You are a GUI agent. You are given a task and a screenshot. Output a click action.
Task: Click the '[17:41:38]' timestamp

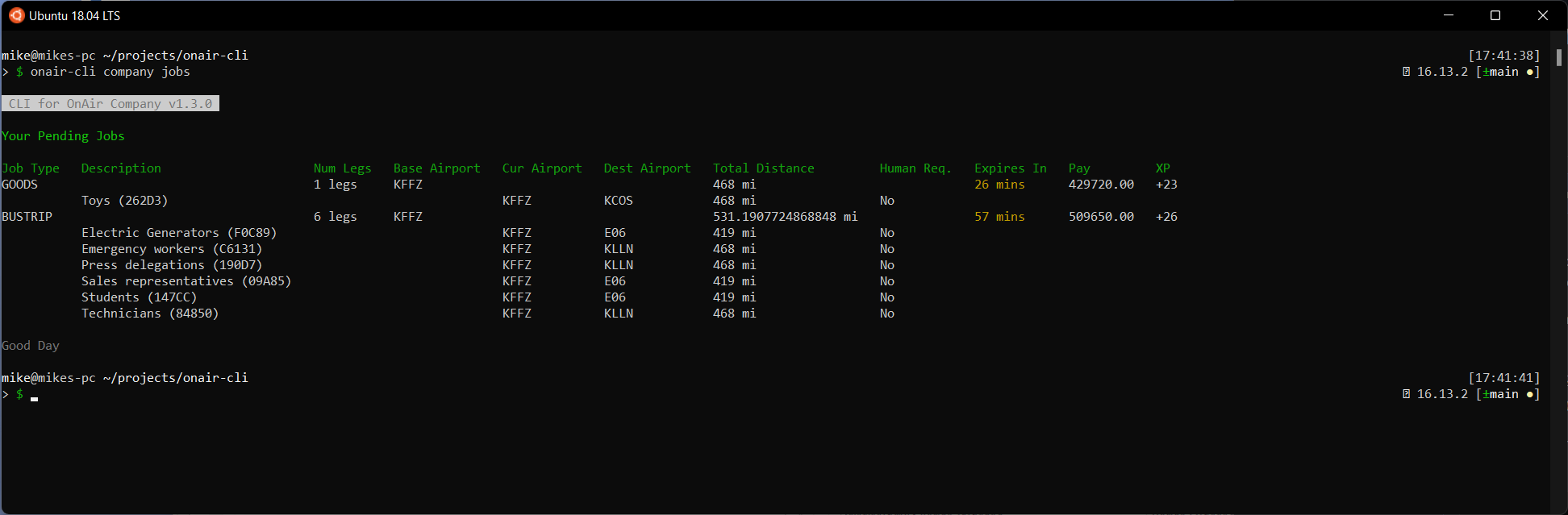(x=1504, y=56)
